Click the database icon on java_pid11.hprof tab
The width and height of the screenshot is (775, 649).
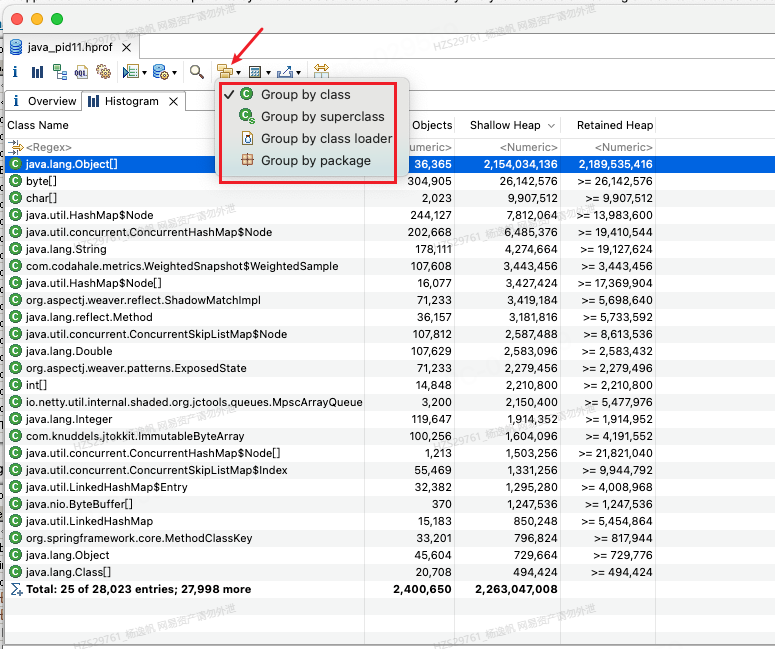click(x=16, y=47)
